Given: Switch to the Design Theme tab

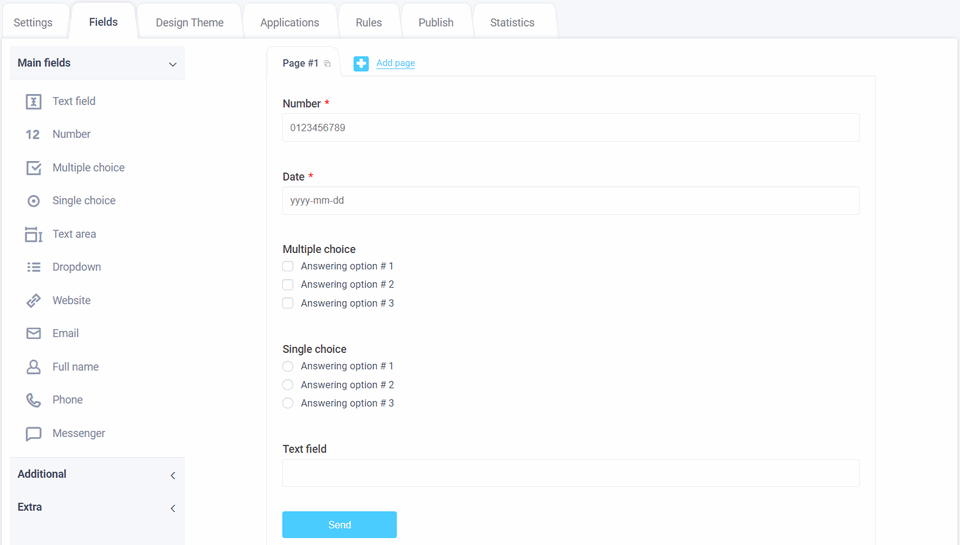Looking at the screenshot, I should click(x=189, y=22).
